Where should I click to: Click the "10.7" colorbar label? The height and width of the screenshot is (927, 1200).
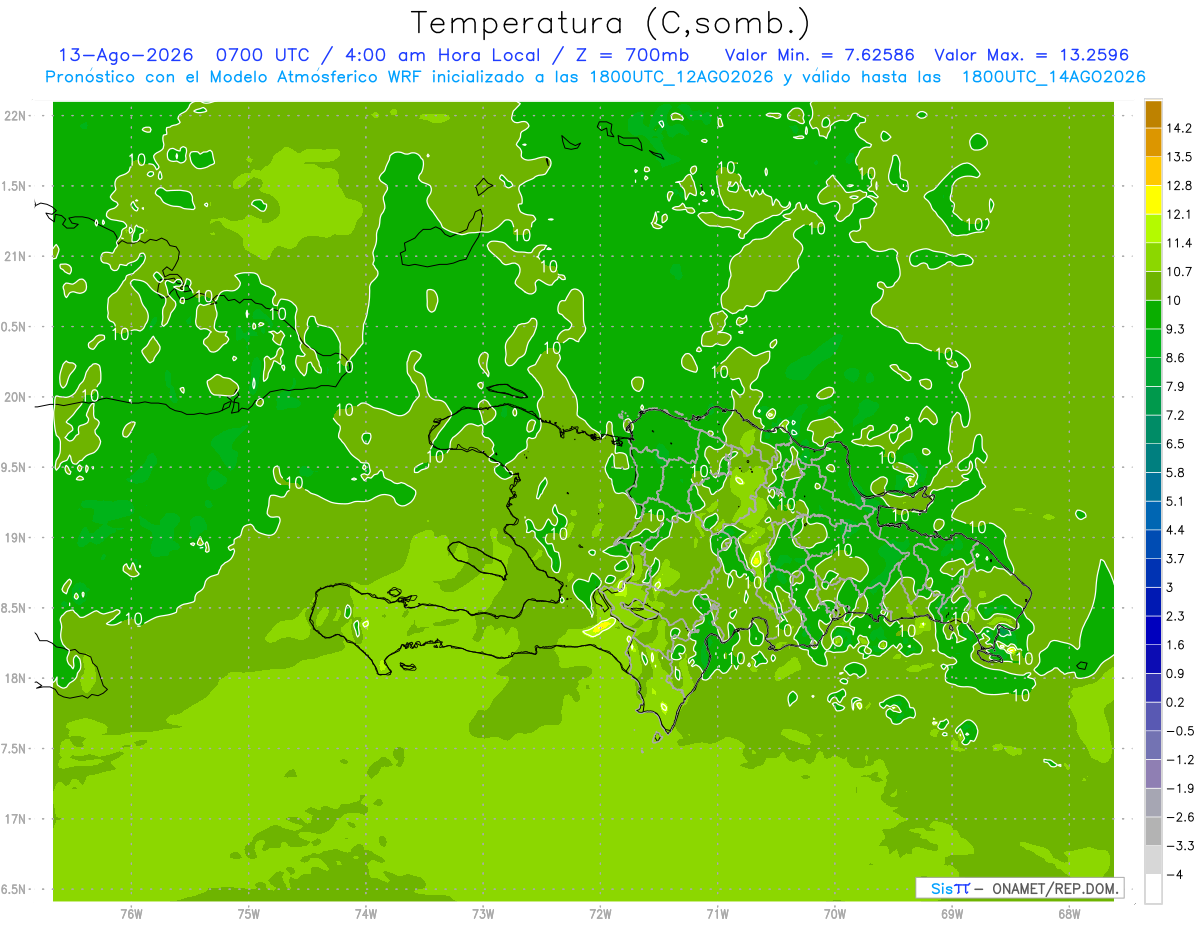coord(1180,272)
